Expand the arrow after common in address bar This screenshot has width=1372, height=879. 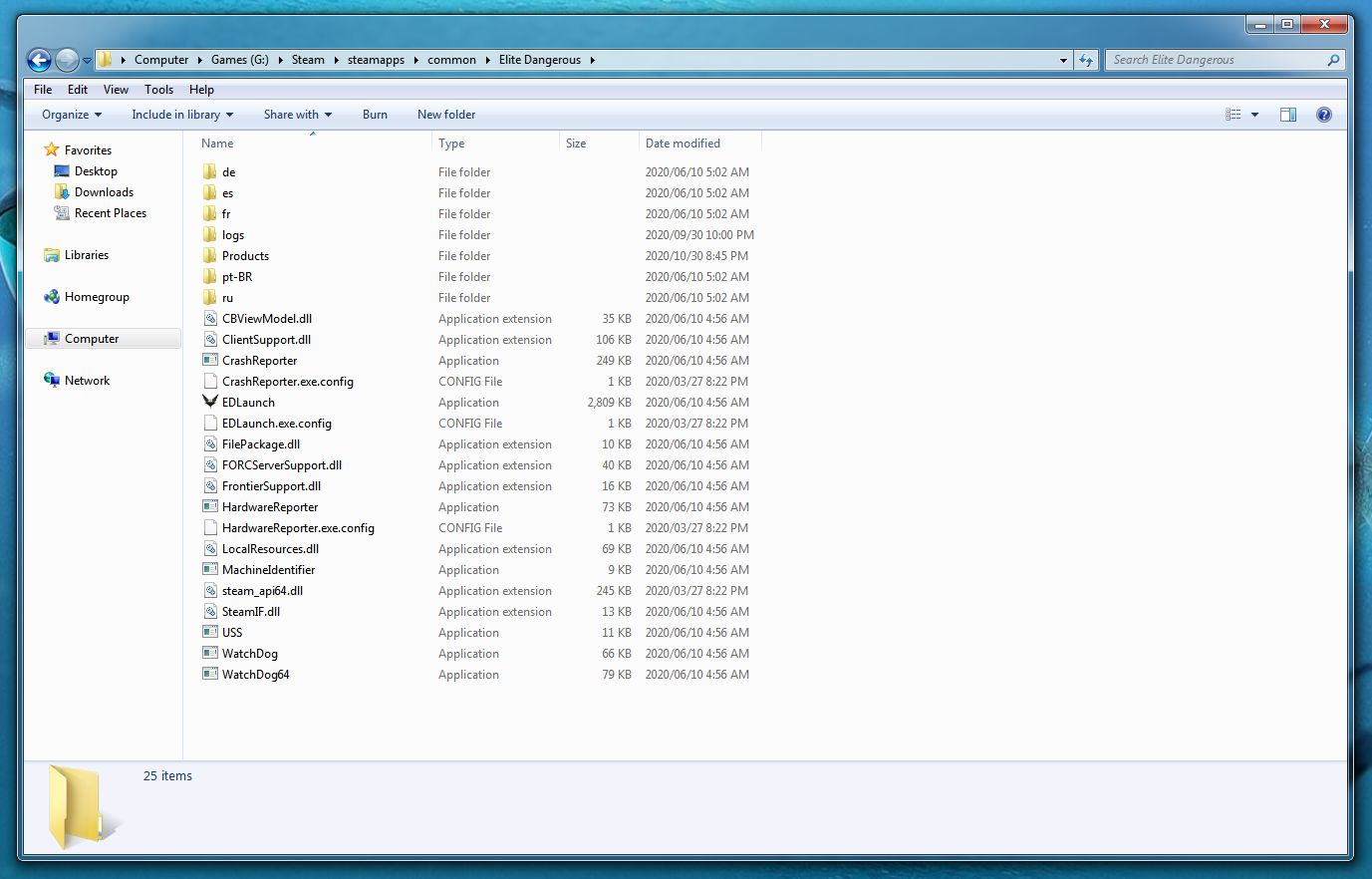(x=488, y=60)
